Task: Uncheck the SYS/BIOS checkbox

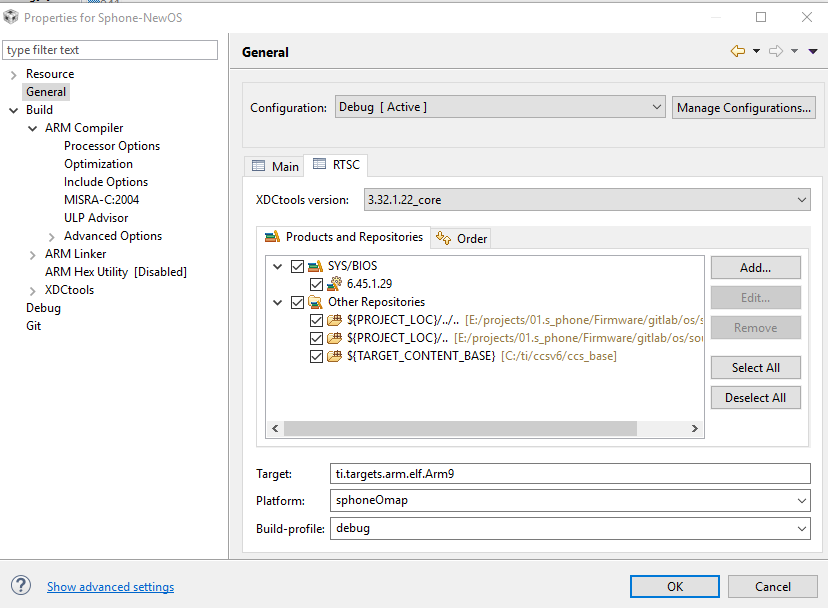Action: [297, 266]
